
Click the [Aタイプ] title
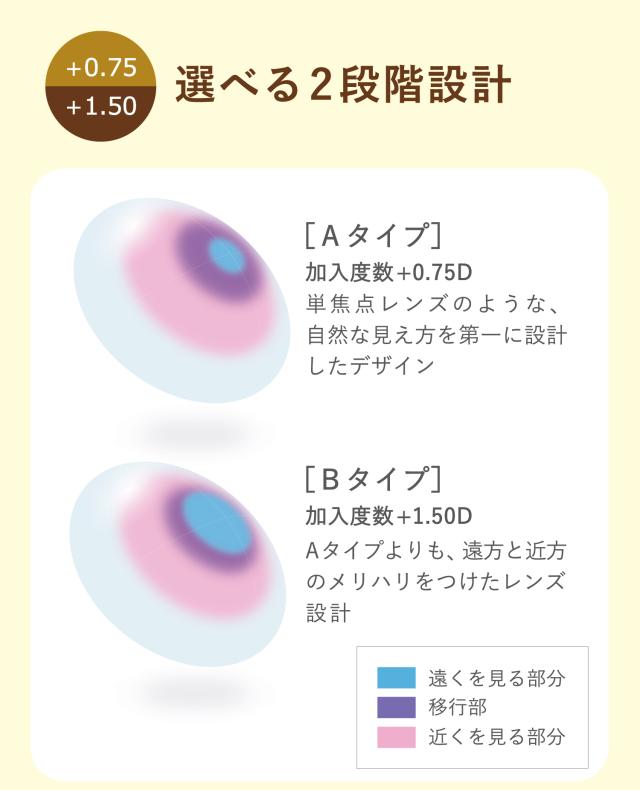pos(371,234)
